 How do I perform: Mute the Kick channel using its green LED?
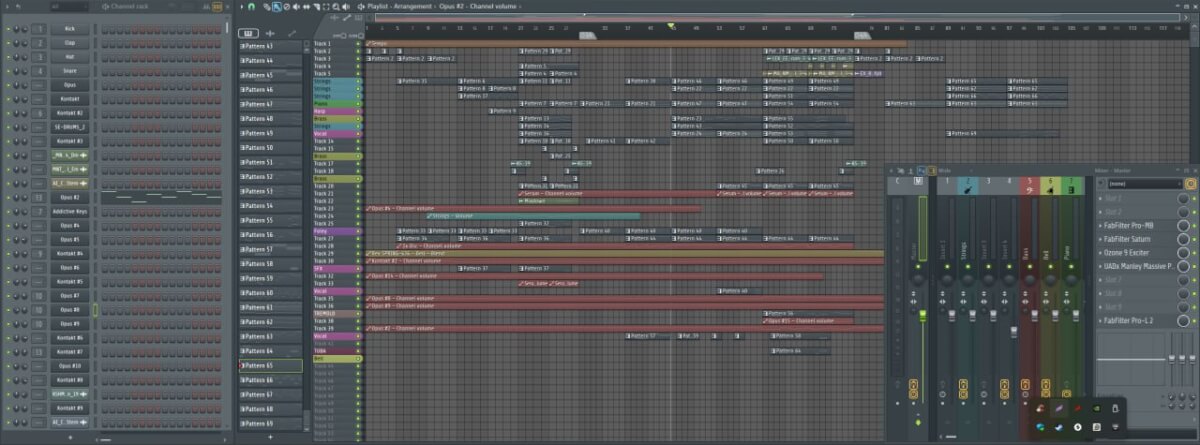tap(7, 29)
